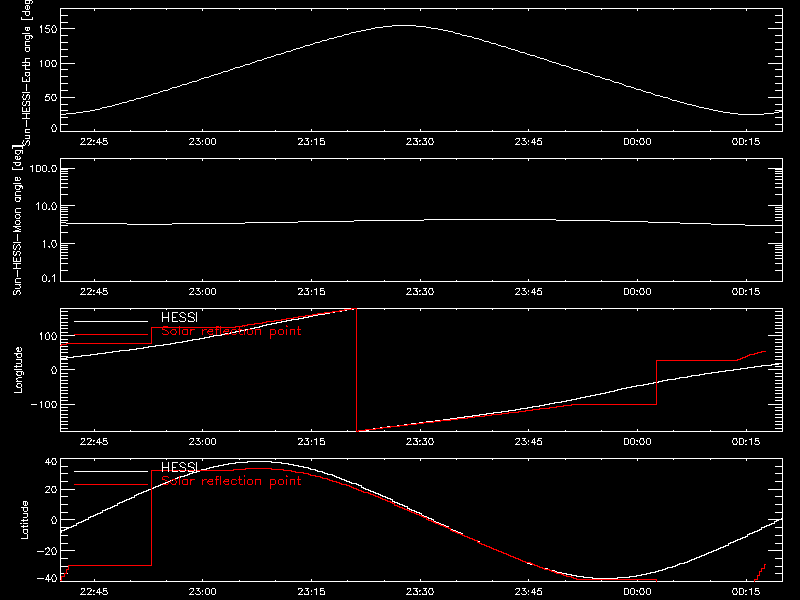The height and width of the screenshot is (600, 800).
Task: Click 23:30 time label under Longitude plot
Action: (x=420, y=442)
